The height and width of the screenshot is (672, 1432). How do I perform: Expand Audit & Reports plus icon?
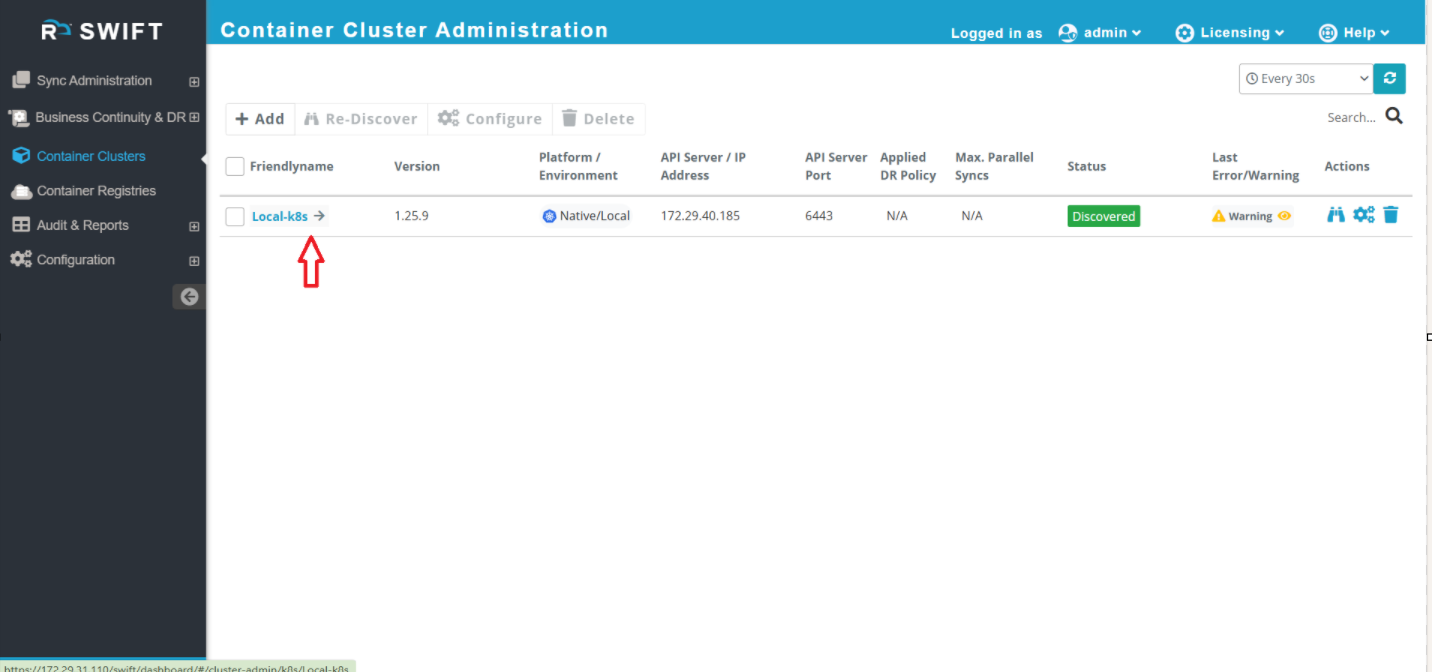[x=194, y=226]
